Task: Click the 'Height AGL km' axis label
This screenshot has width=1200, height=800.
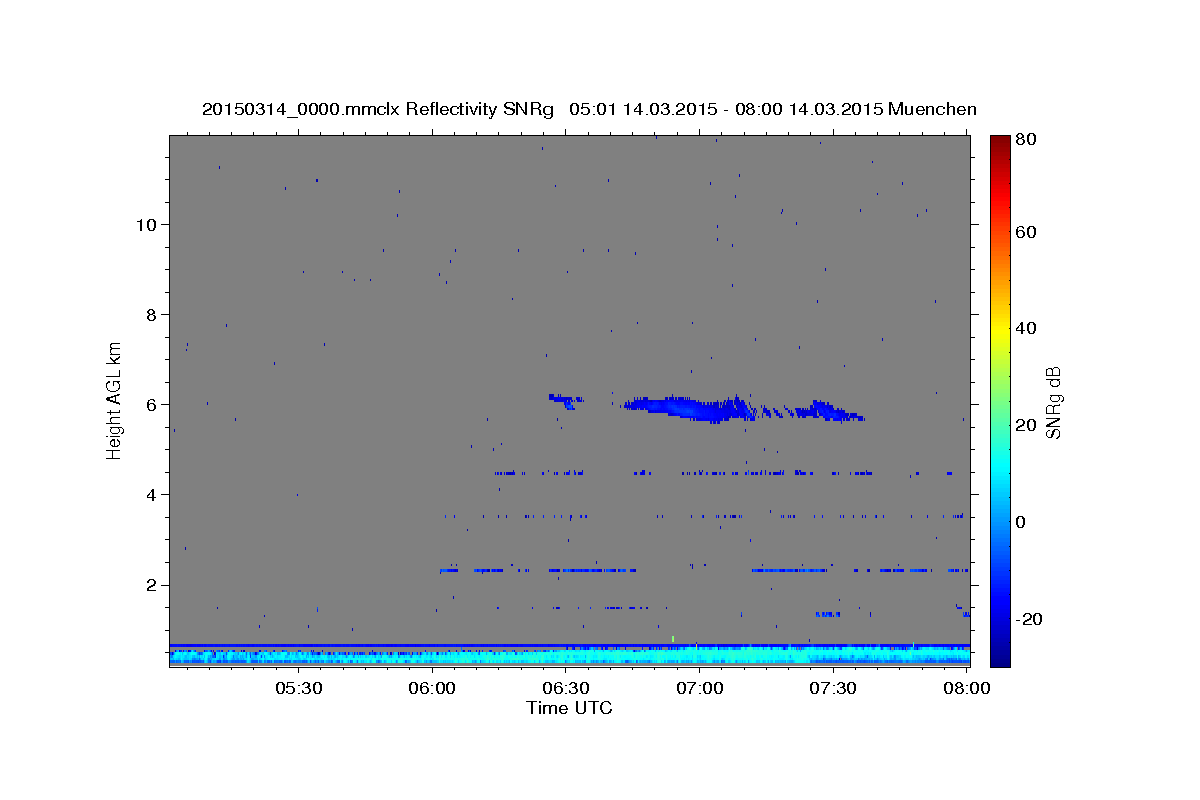Action: [x=114, y=399]
